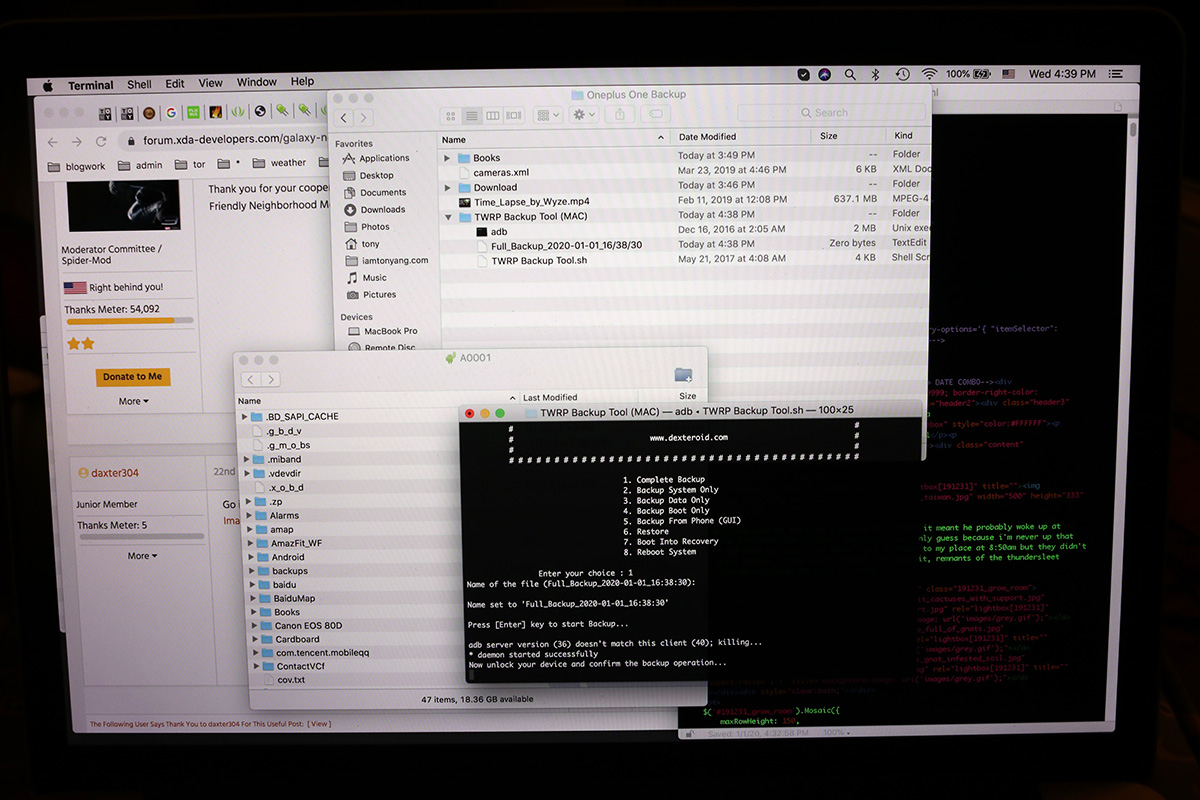Click the Donate to Me button
The height and width of the screenshot is (800, 1200).
click(x=133, y=377)
